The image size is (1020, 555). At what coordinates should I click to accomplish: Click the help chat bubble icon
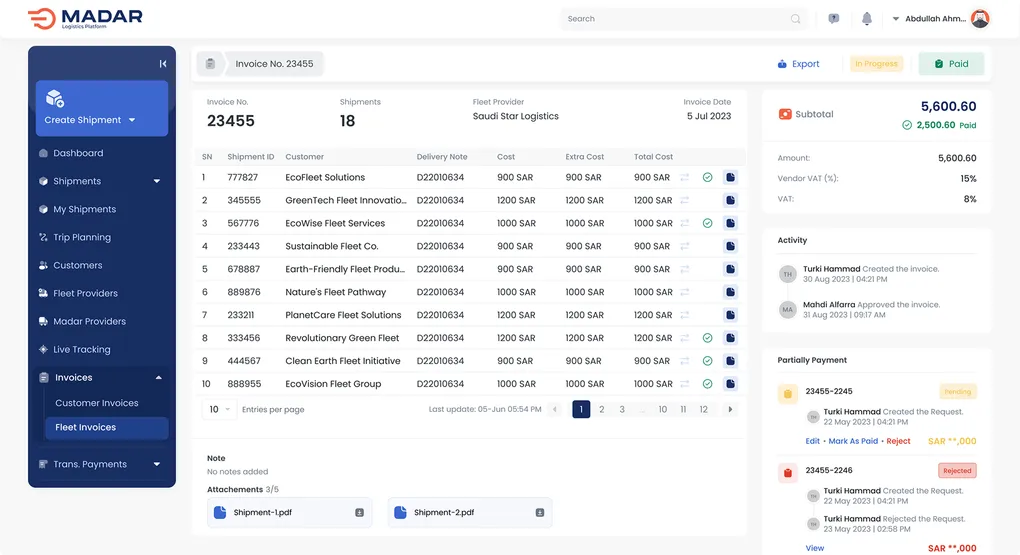pyautogui.click(x=834, y=19)
